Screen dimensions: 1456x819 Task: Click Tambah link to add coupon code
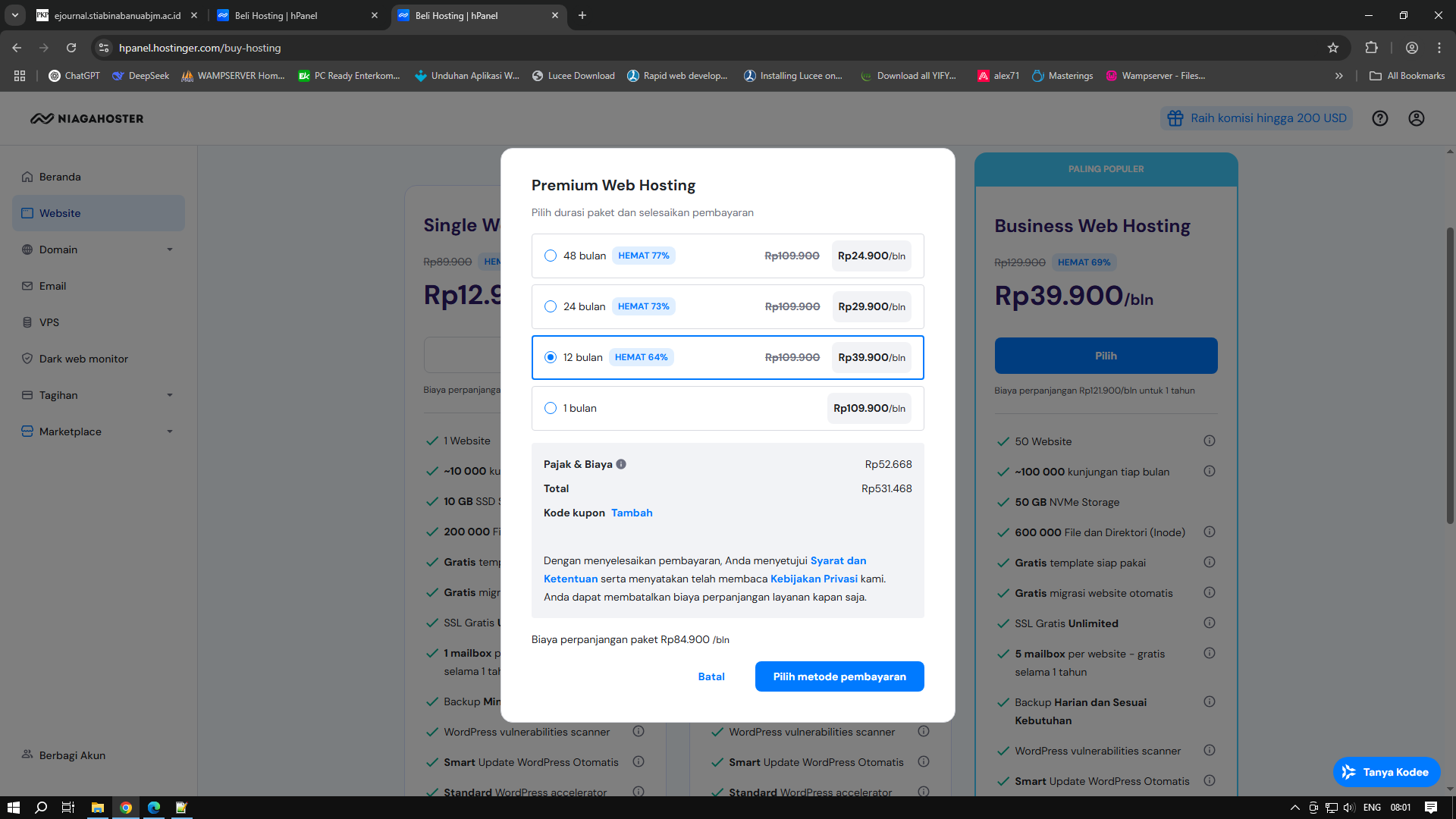coord(632,513)
